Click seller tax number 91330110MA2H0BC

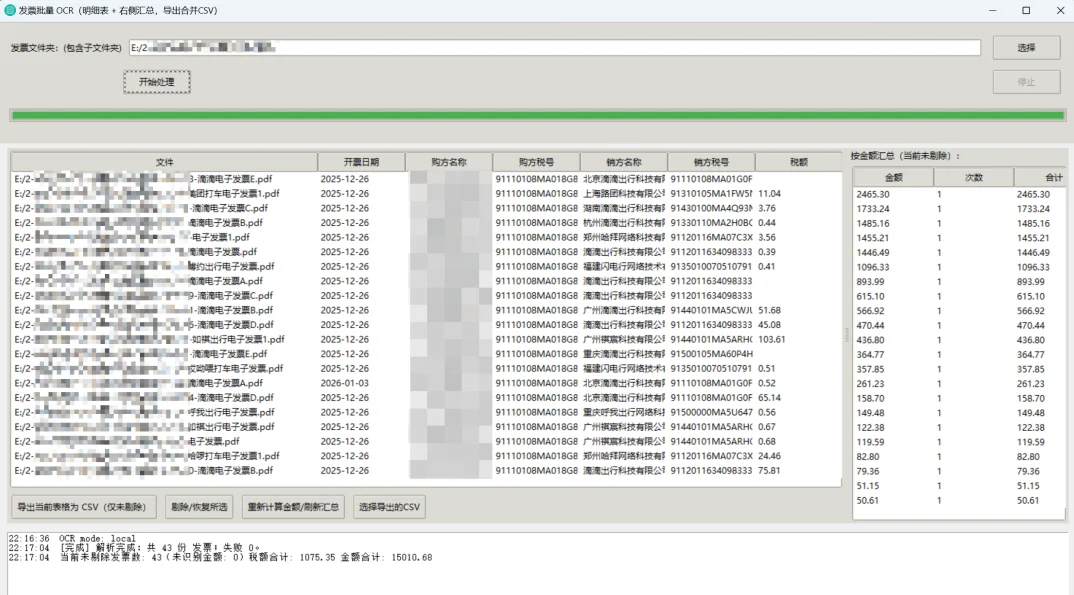tap(711, 223)
